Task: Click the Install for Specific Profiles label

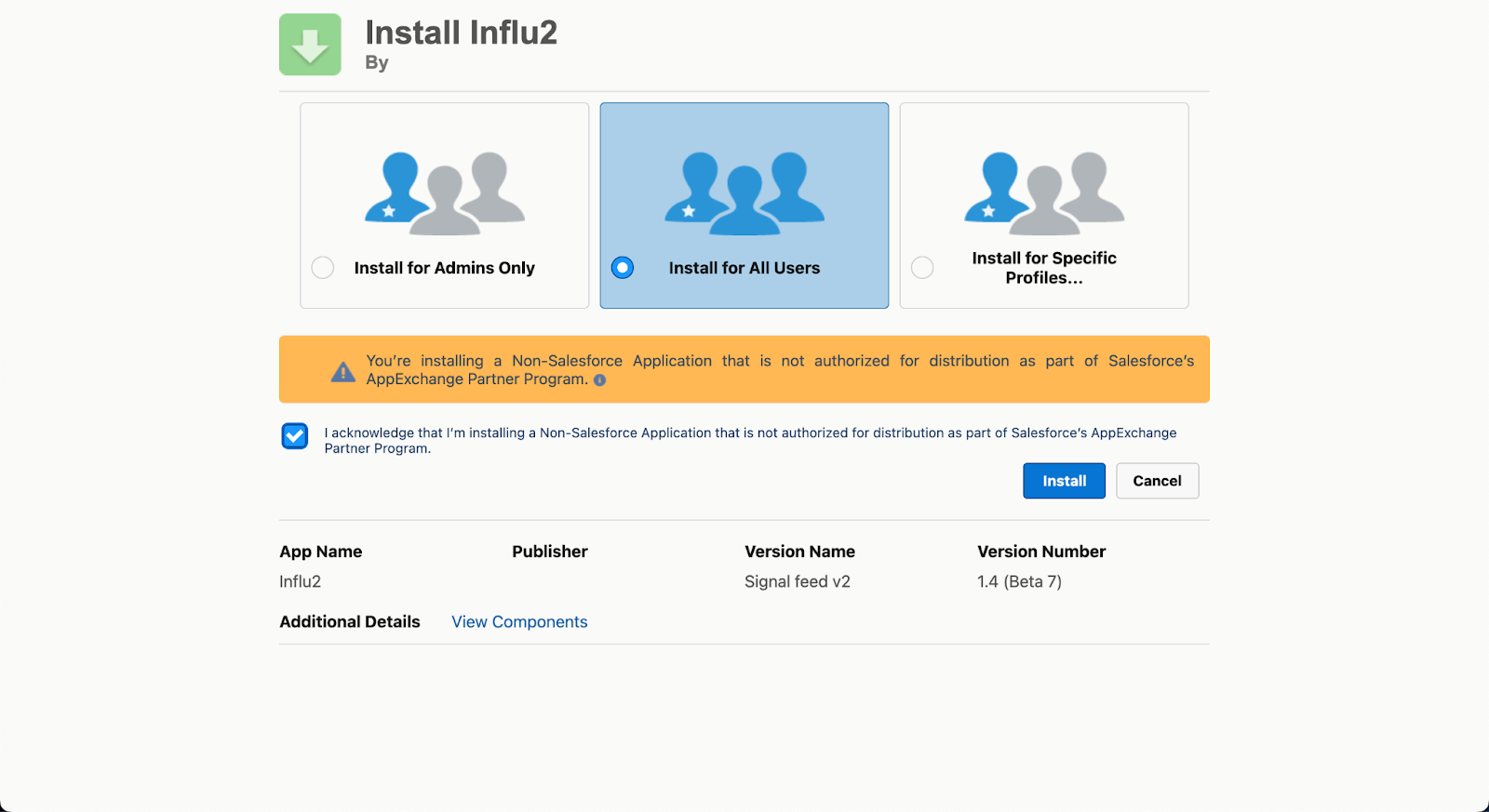Action: point(1044,268)
